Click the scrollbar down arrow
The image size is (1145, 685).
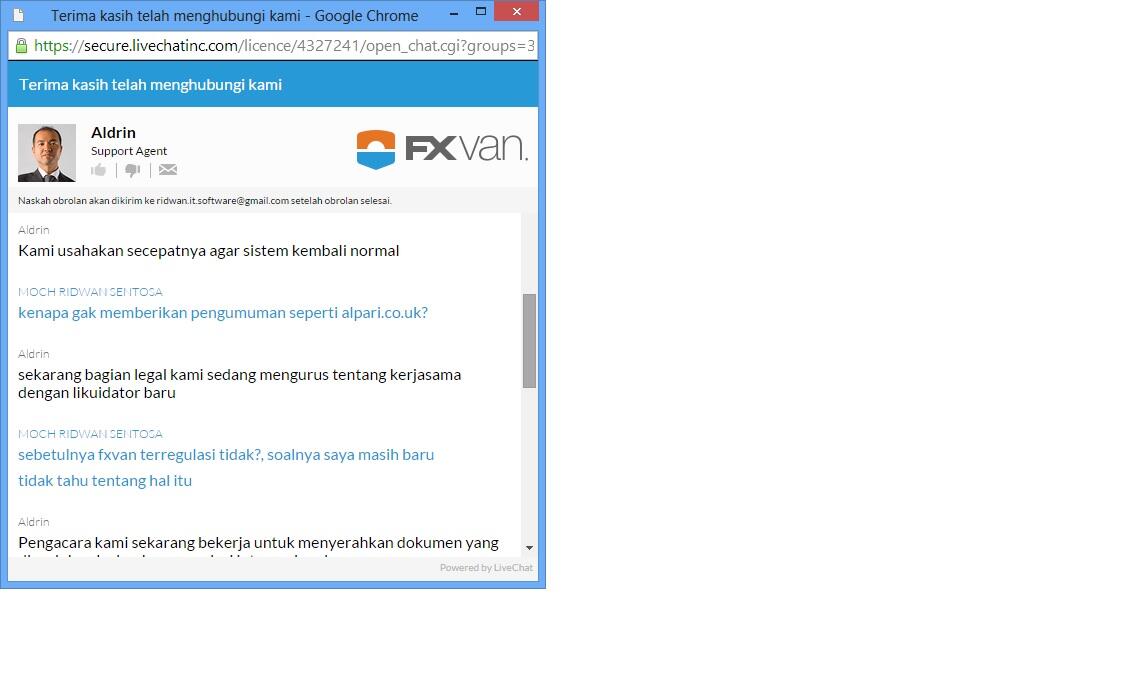pos(529,548)
